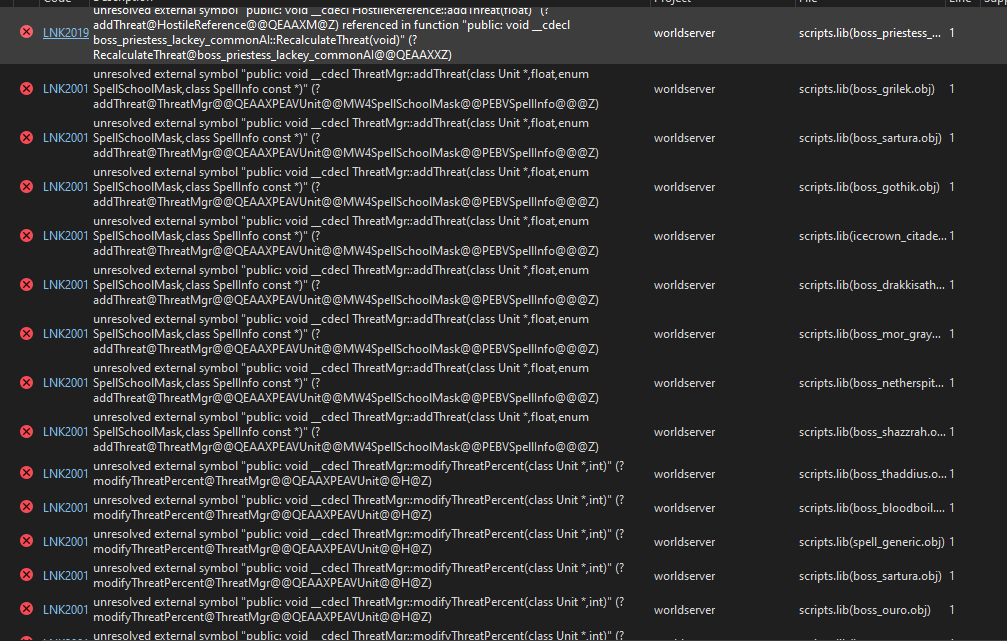
Task: Click the error icon on the boss_drakkisath row
Action: [26, 285]
